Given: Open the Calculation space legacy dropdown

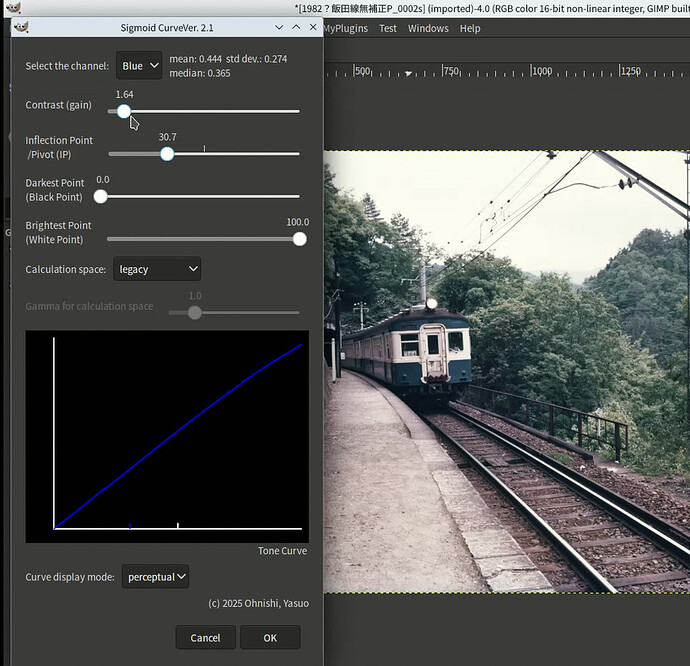Looking at the screenshot, I should [157, 269].
